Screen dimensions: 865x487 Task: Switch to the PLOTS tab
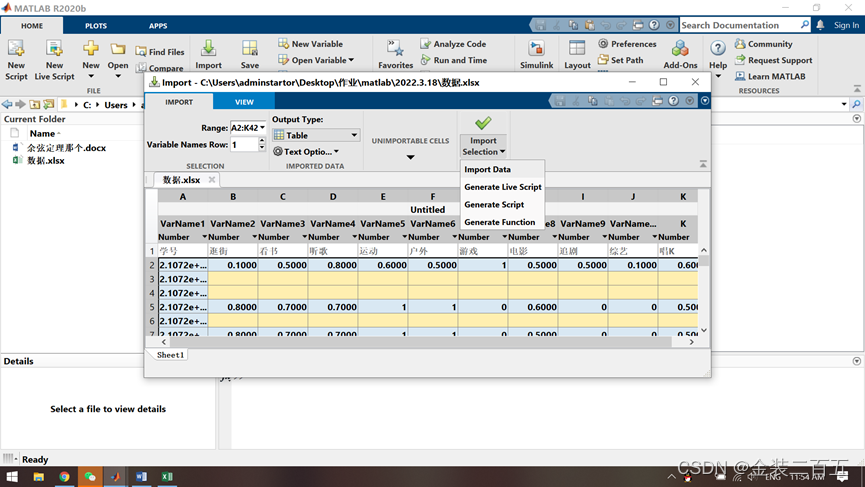tap(96, 26)
